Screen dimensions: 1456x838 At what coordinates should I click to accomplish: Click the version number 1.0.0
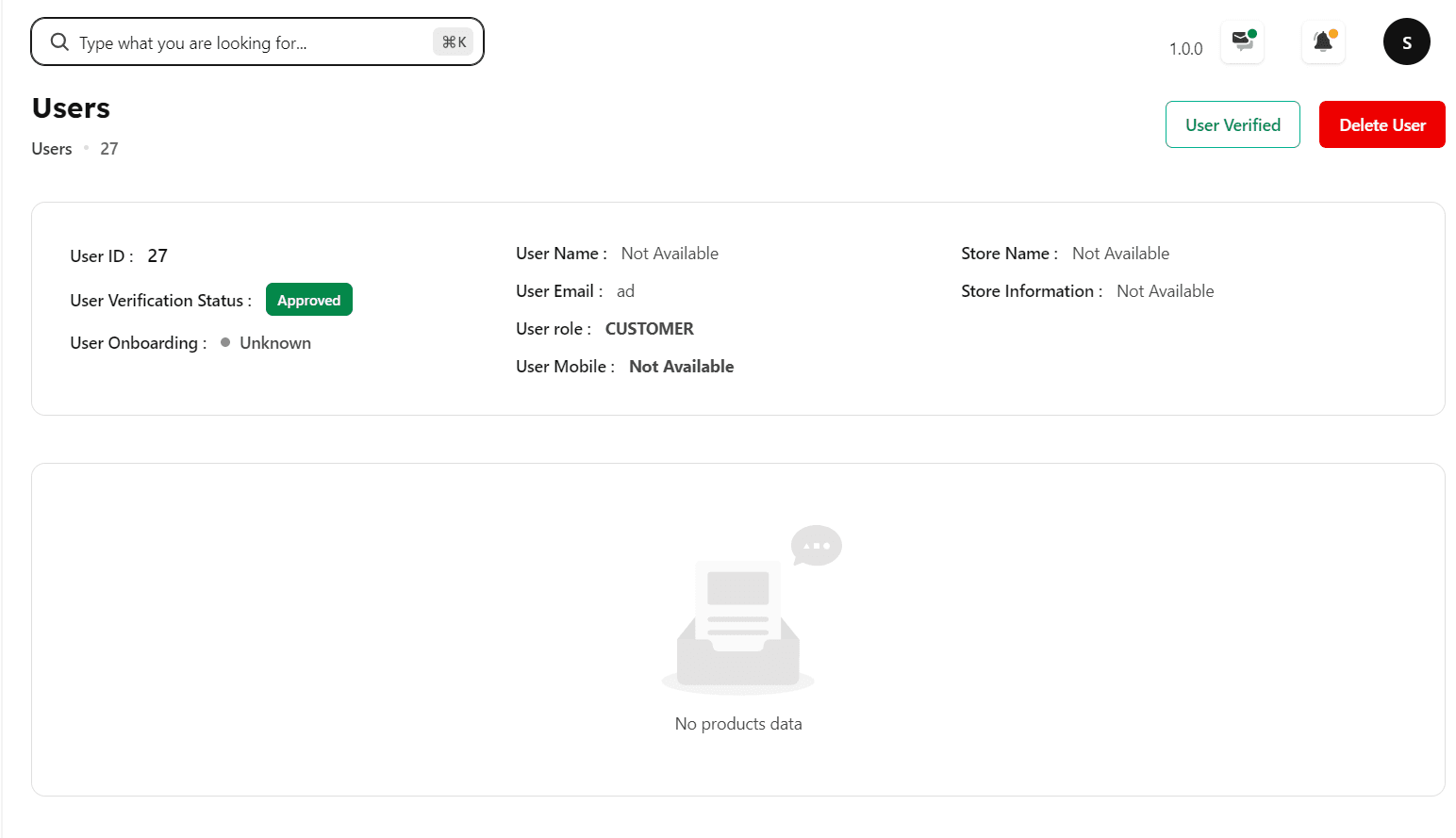pos(1185,49)
